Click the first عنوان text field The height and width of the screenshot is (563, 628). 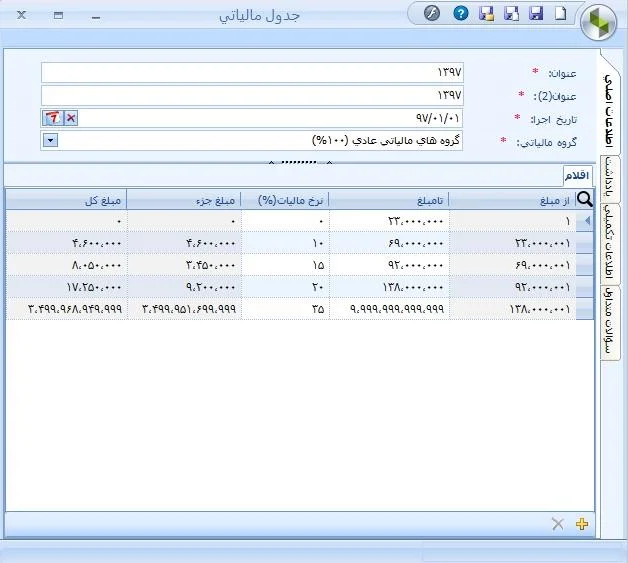pos(254,73)
